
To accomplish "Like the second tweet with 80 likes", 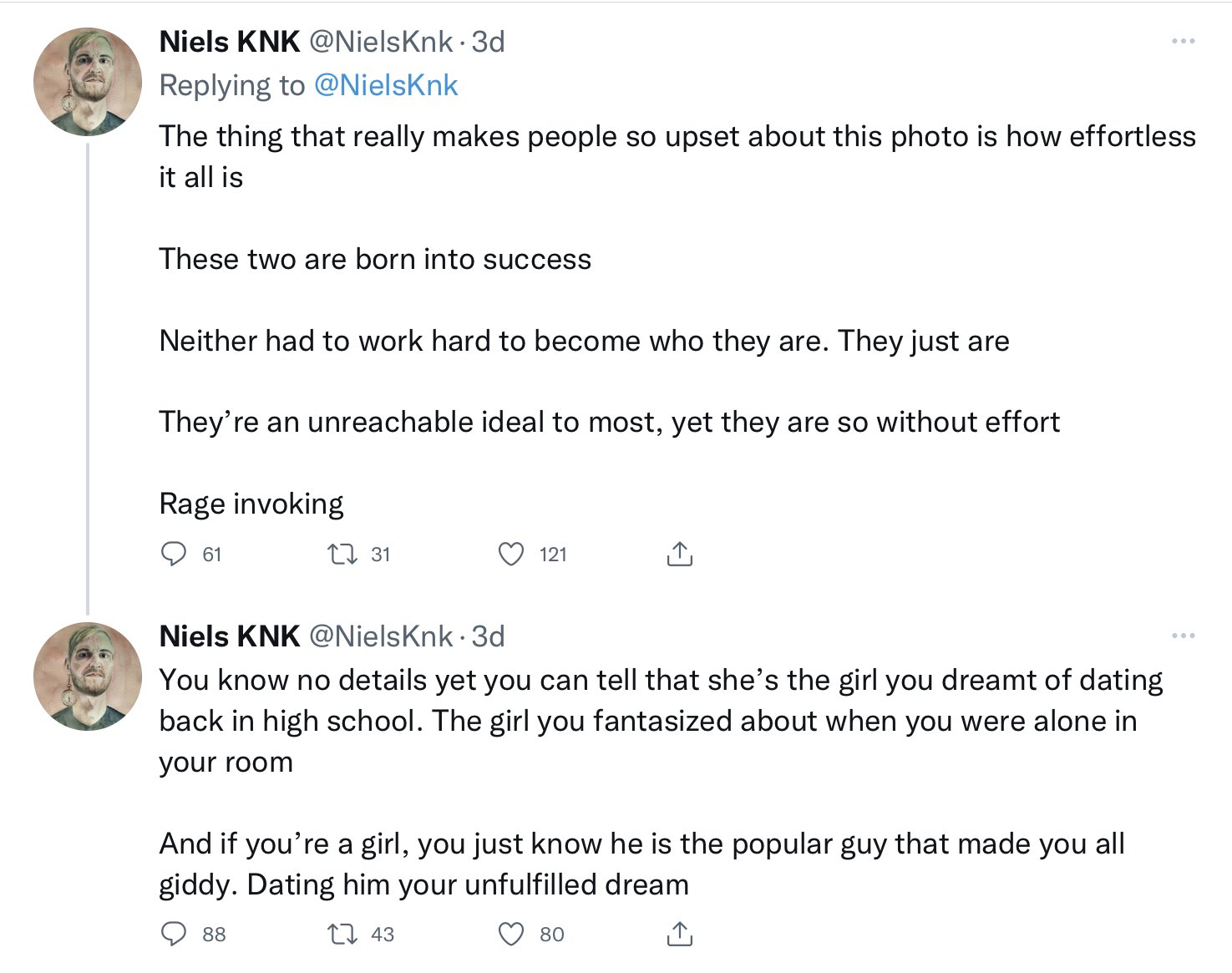I will (511, 934).
